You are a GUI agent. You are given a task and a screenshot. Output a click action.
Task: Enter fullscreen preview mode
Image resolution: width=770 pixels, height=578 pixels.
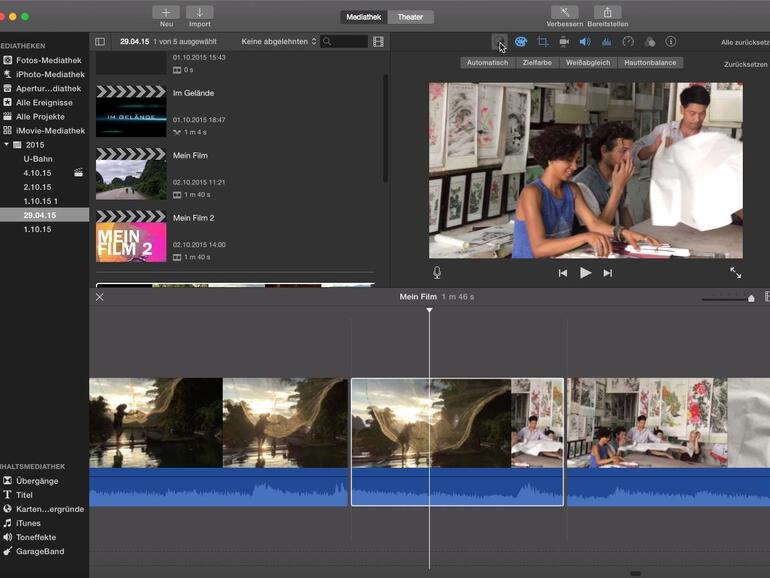coord(735,273)
